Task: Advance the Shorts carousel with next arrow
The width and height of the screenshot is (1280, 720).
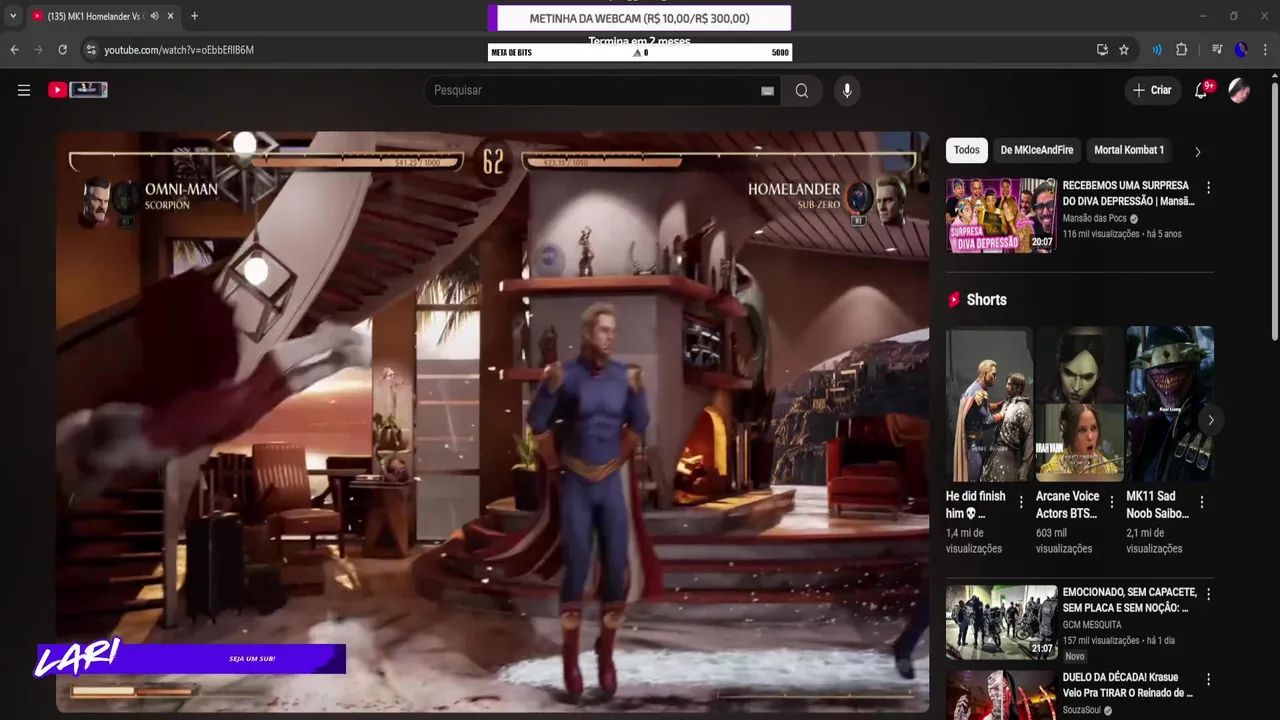Action: [x=1210, y=420]
